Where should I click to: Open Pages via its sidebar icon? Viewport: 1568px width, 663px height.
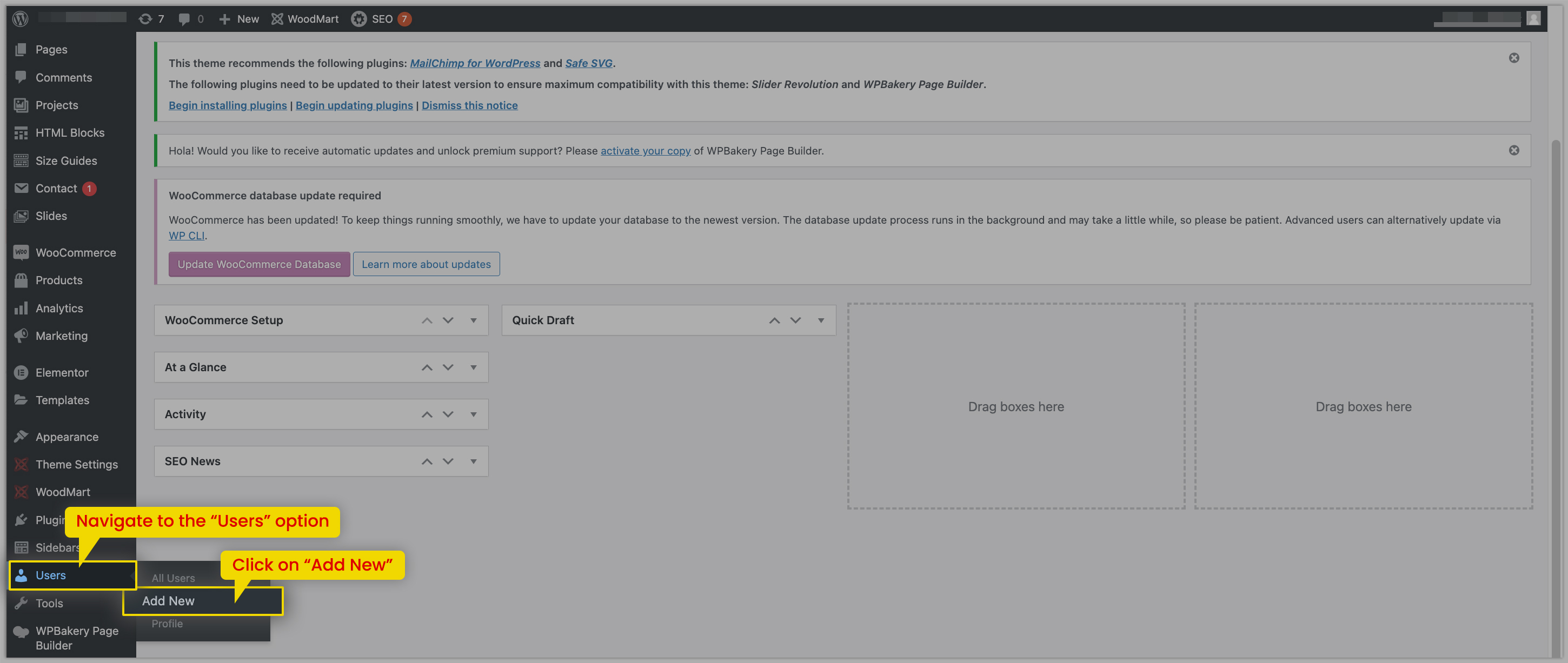click(21, 49)
